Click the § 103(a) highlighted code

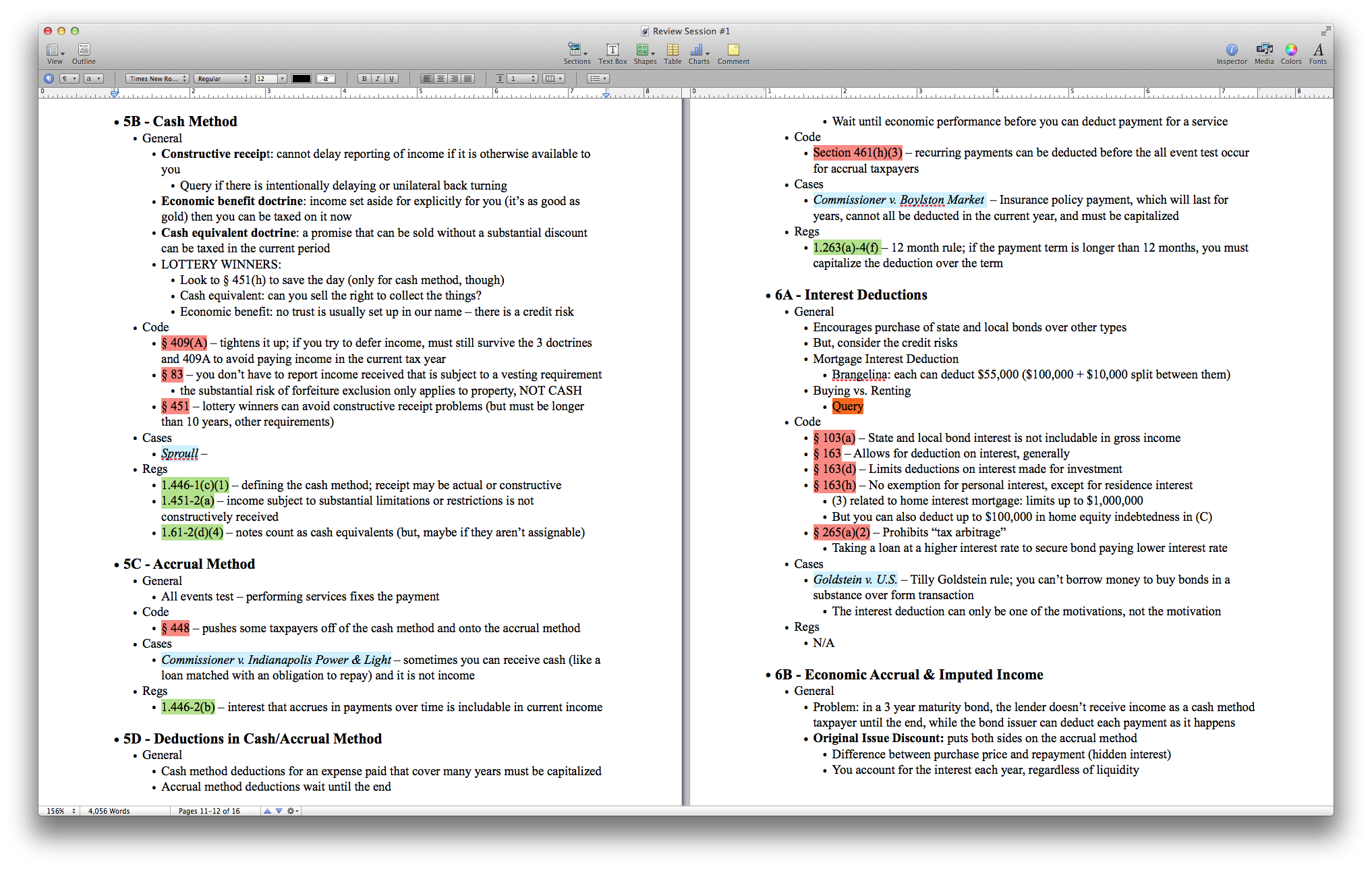(834, 438)
